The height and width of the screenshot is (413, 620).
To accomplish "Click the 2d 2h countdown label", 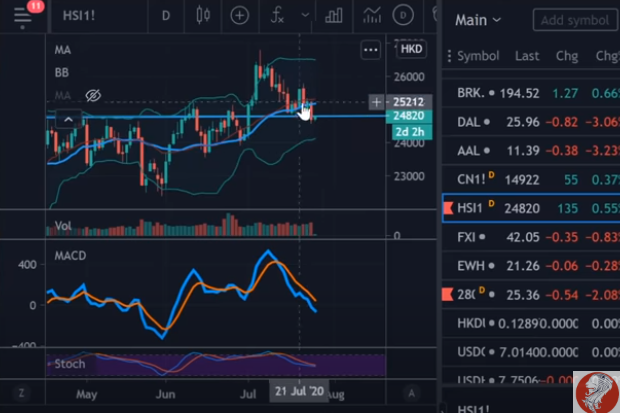I will (x=410, y=132).
